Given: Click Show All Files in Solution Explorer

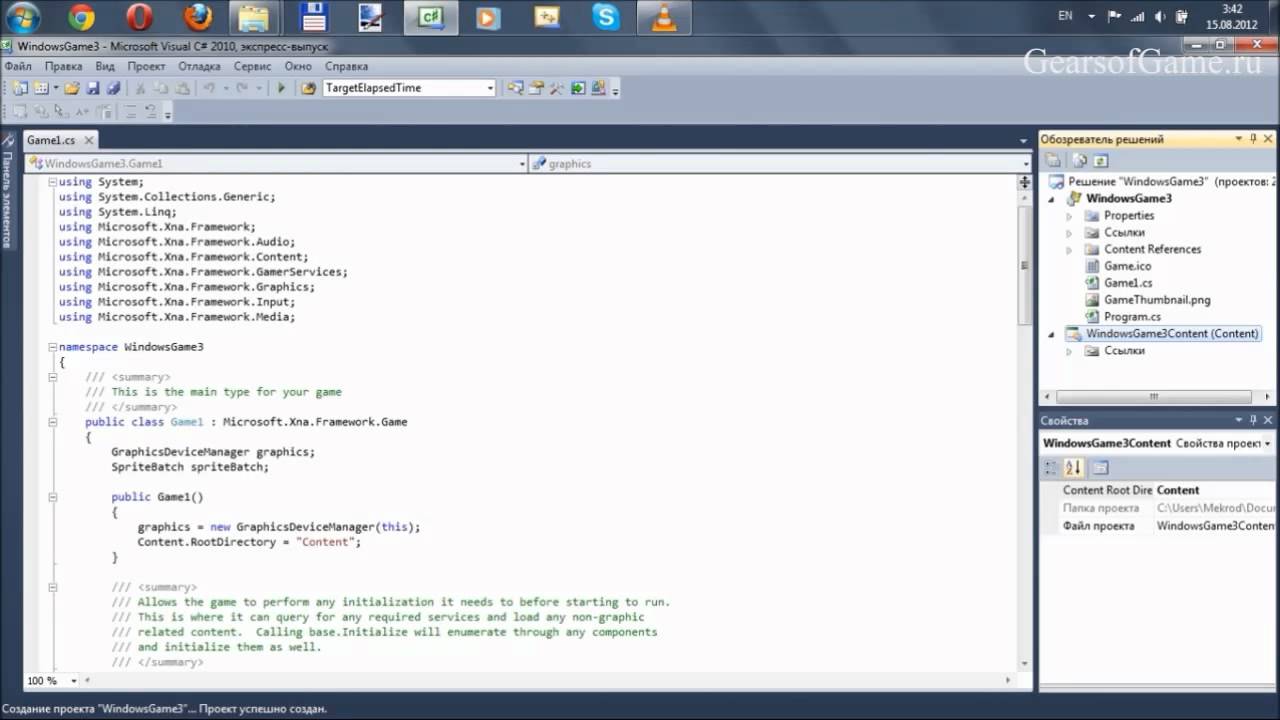Looking at the screenshot, I should pyautogui.click(x=1079, y=160).
